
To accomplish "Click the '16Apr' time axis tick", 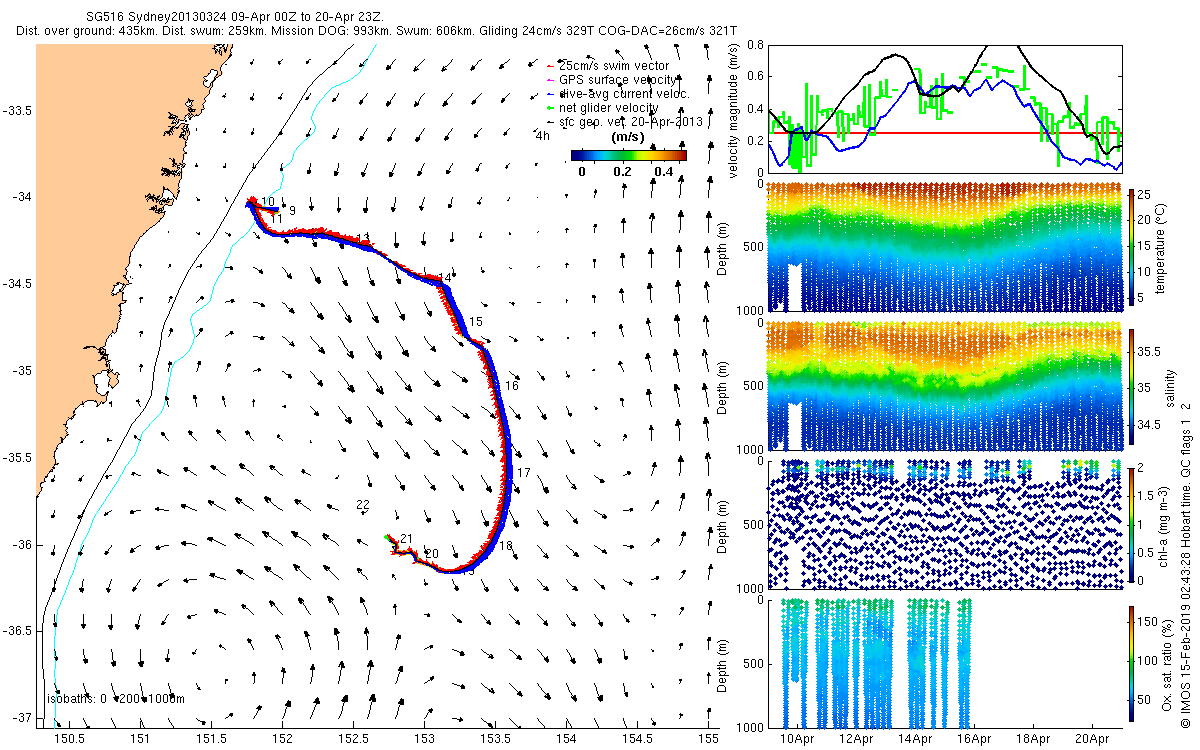I will click(x=974, y=739).
